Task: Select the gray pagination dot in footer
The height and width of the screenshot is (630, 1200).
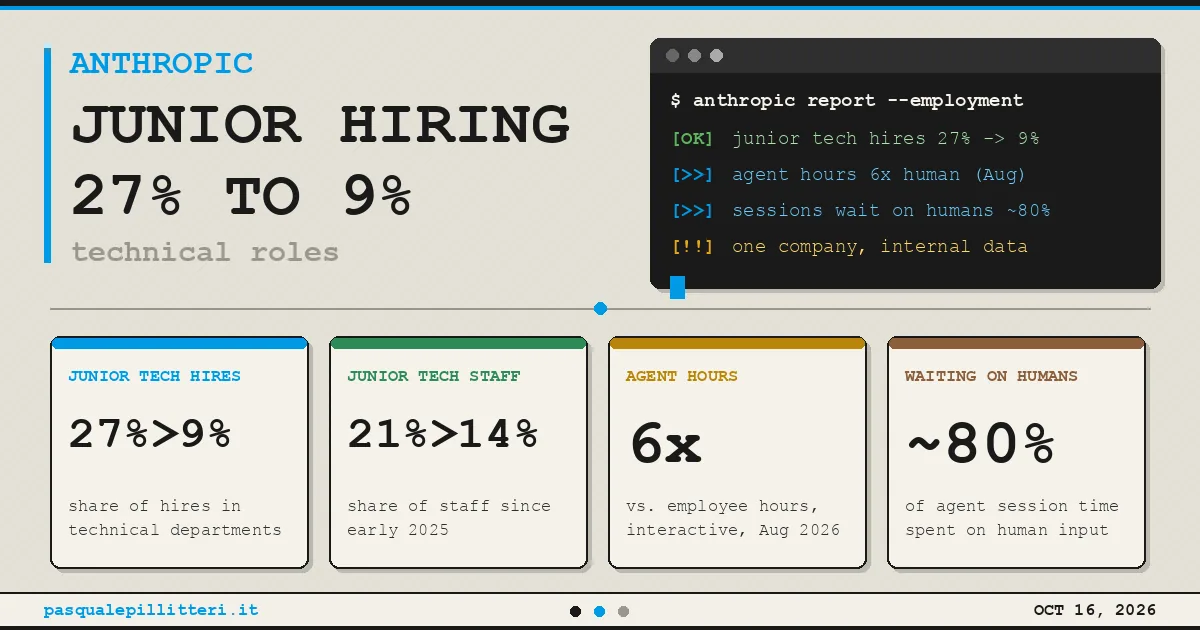Action: tap(623, 611)
